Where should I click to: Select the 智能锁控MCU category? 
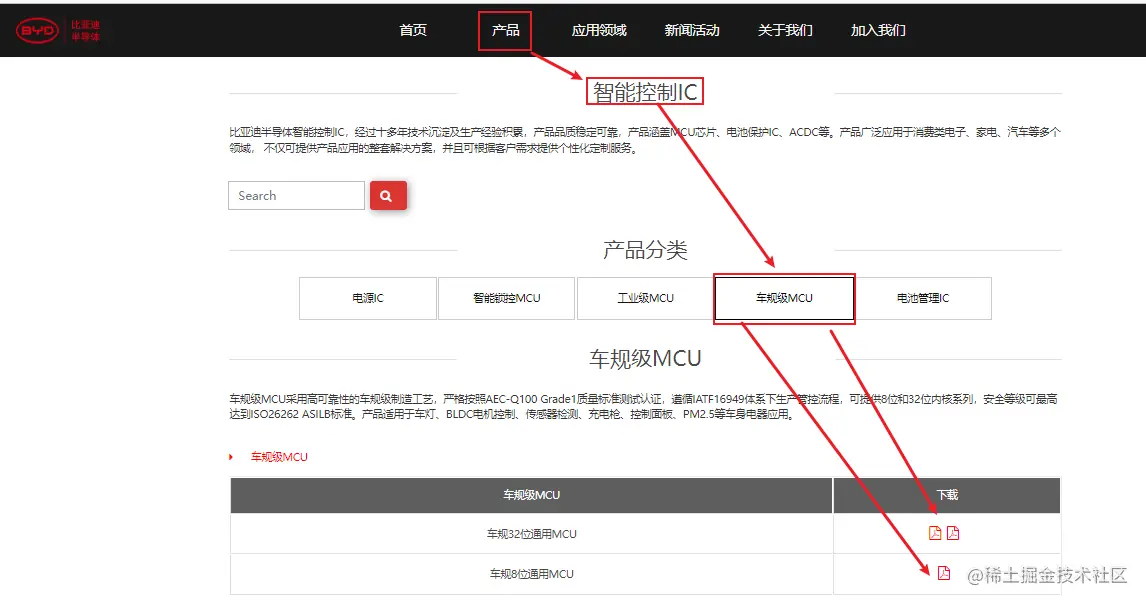click(506, 298)
